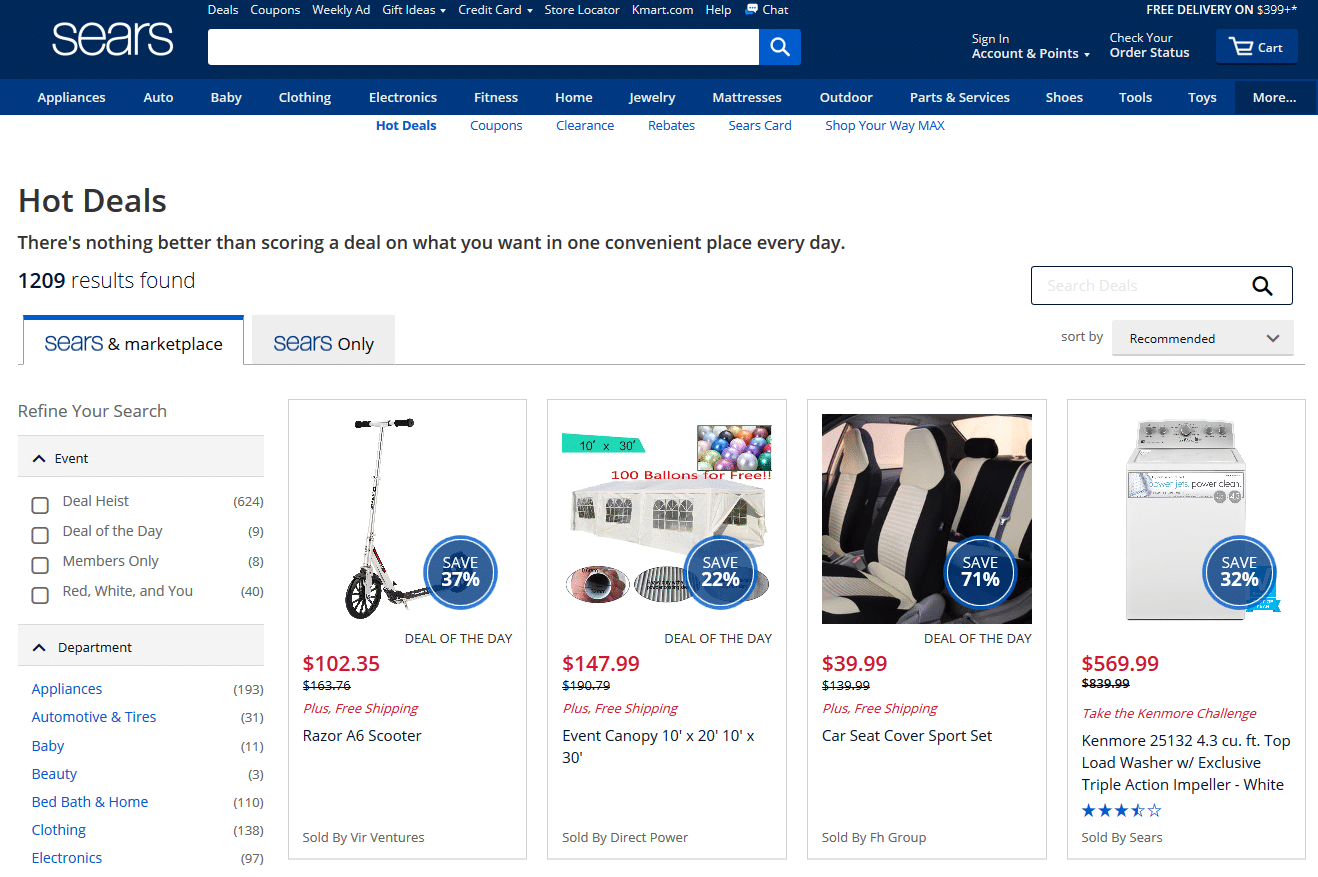Click the Search Deals magnifier icon
Image resolution: width=1318 pixels, height=877 pixels.
point(1262,286)
